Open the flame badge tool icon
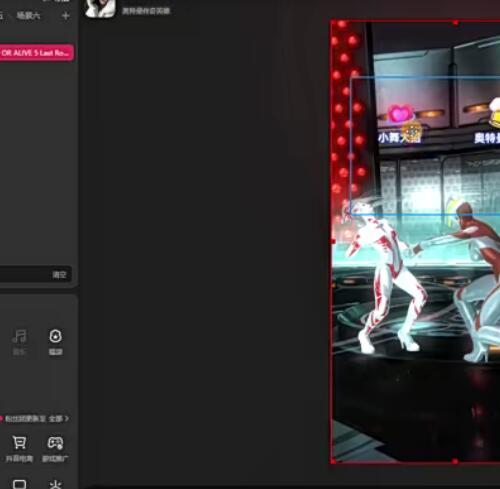This screenshot has height=489, width=500. [x=55, y=336]
